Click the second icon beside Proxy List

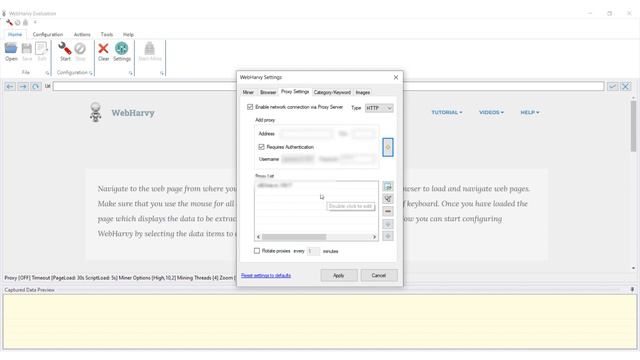[388, 199]
